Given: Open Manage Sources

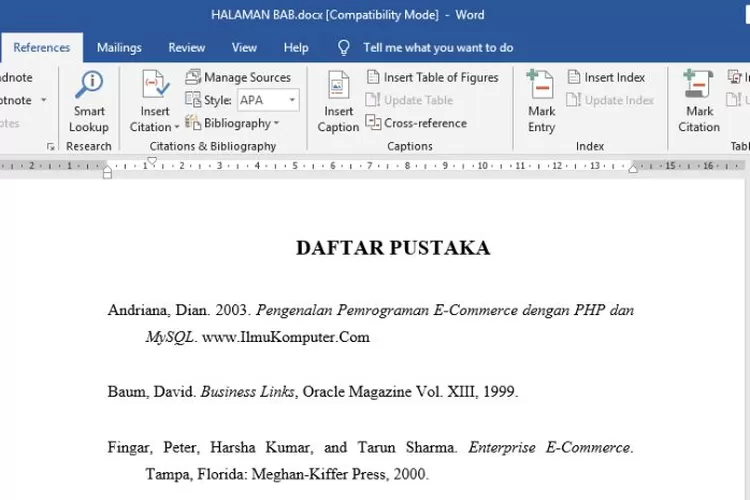Looking at the screenshot, I should (238, 77).
